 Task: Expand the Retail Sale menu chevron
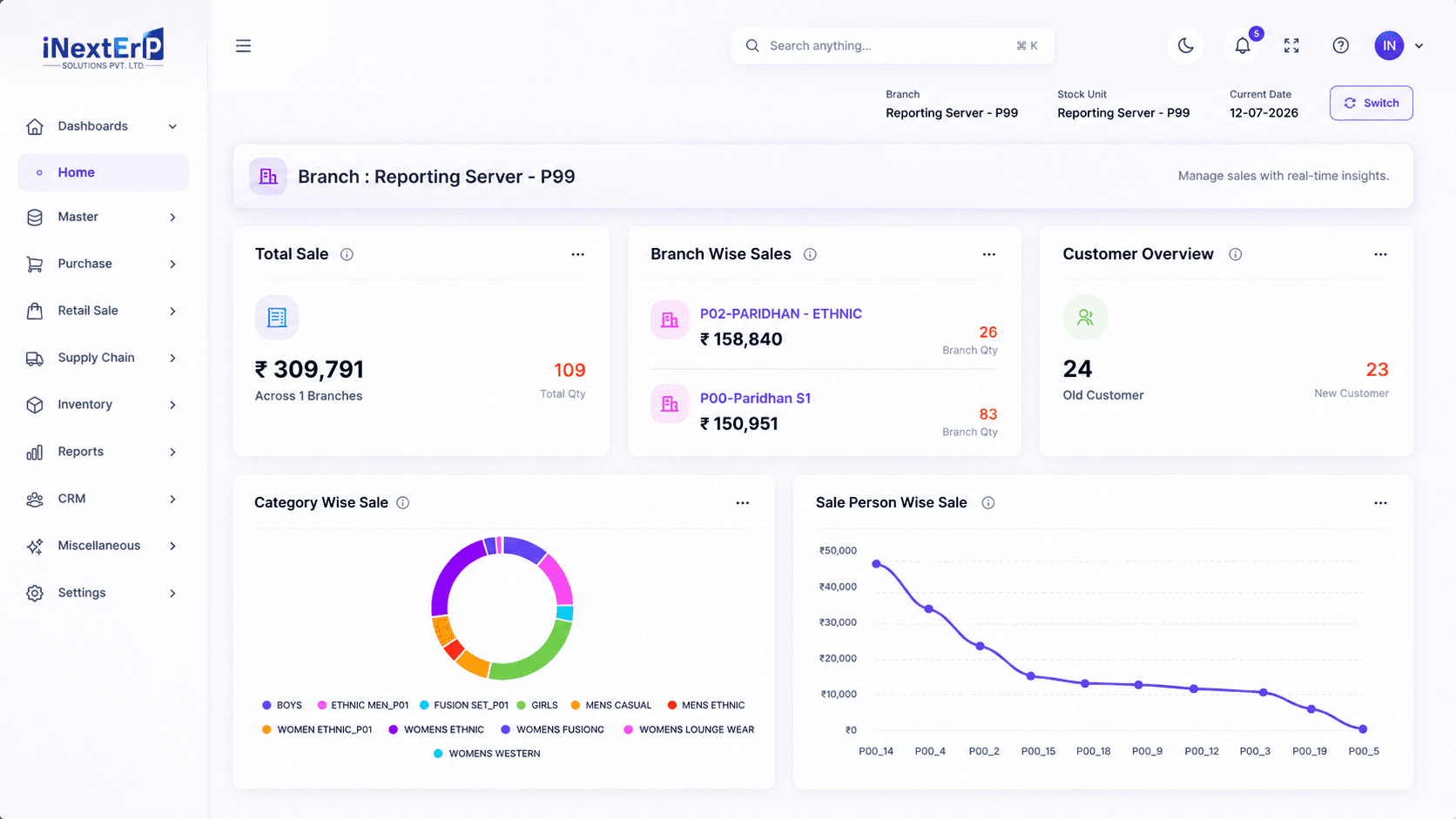point(172,311)
